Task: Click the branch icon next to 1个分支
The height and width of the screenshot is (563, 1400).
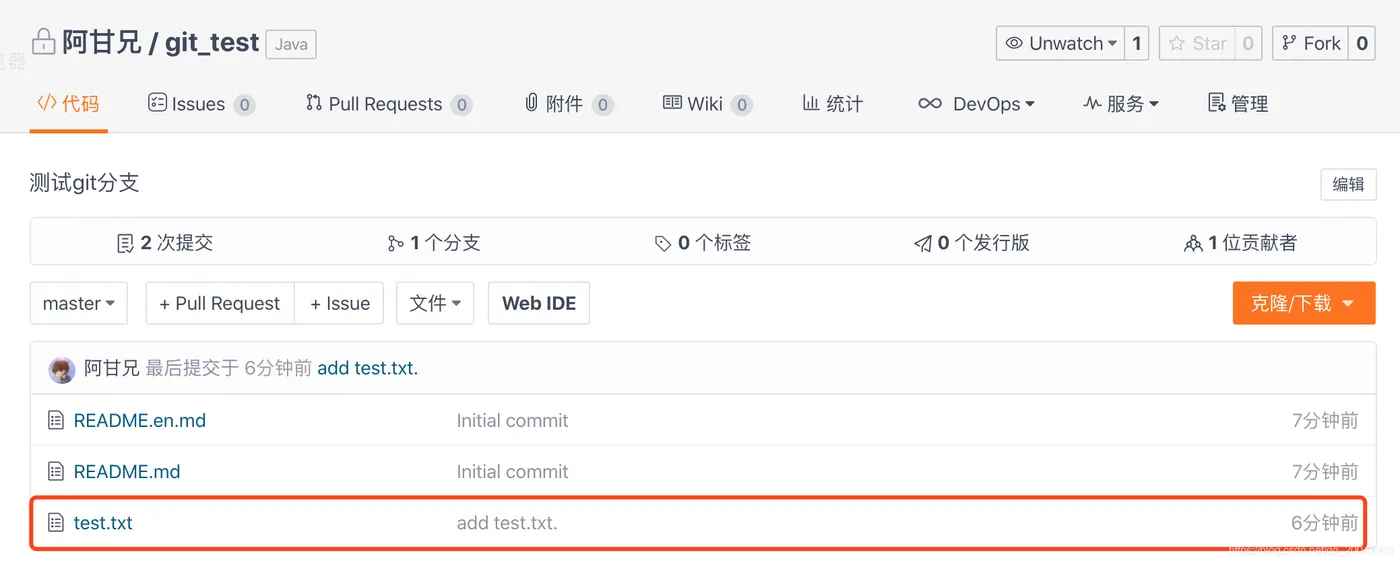Action: pyautogui.click(x=396, y=243)
